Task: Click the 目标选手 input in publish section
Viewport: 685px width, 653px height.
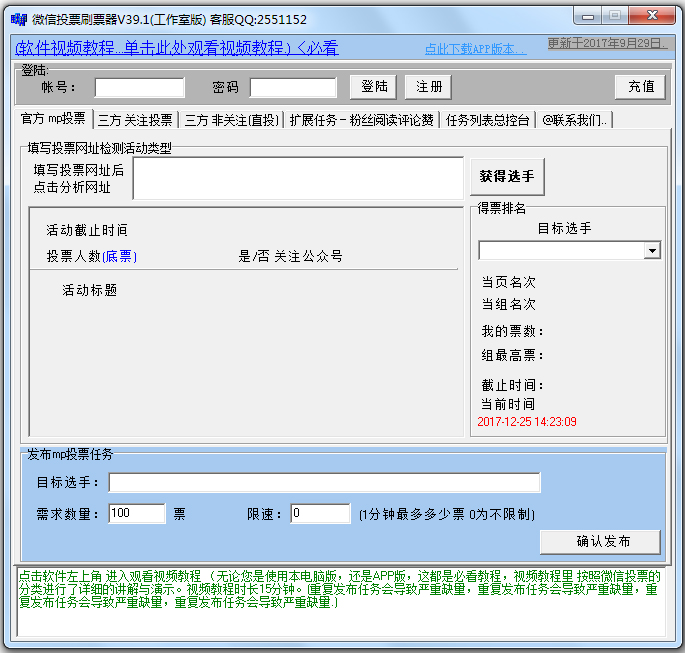Action: 324,483
